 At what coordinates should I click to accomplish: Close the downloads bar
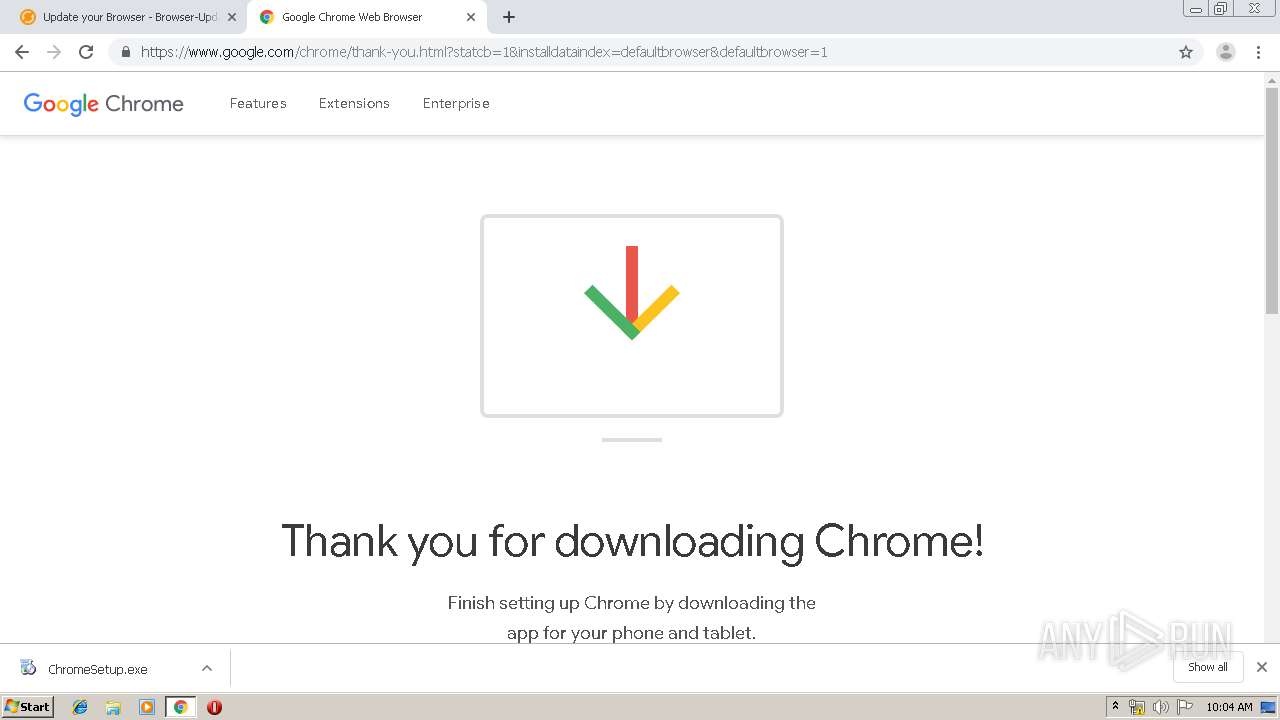1262,667
